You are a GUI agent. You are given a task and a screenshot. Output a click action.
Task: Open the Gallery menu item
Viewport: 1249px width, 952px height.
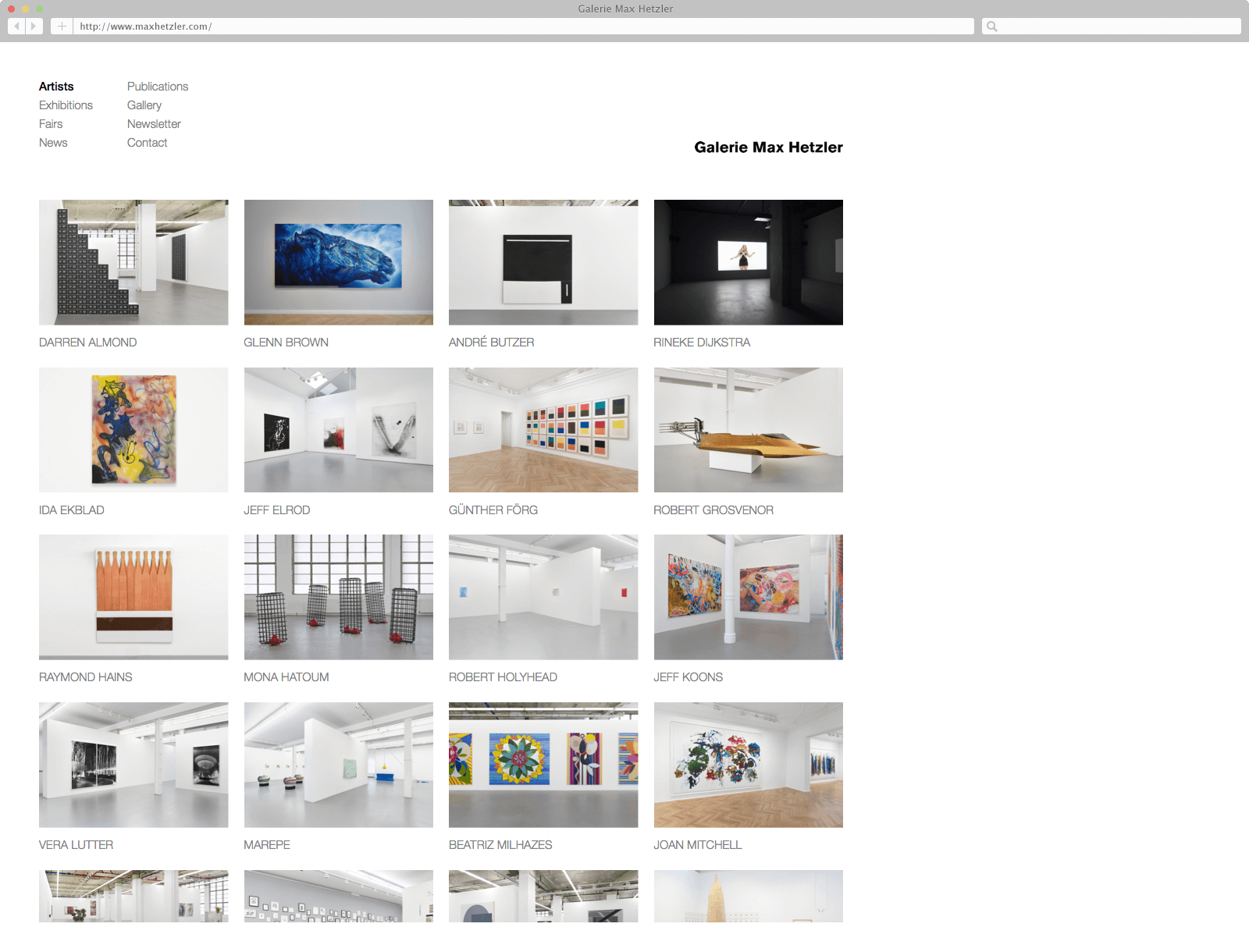click(x=144, y=105)
